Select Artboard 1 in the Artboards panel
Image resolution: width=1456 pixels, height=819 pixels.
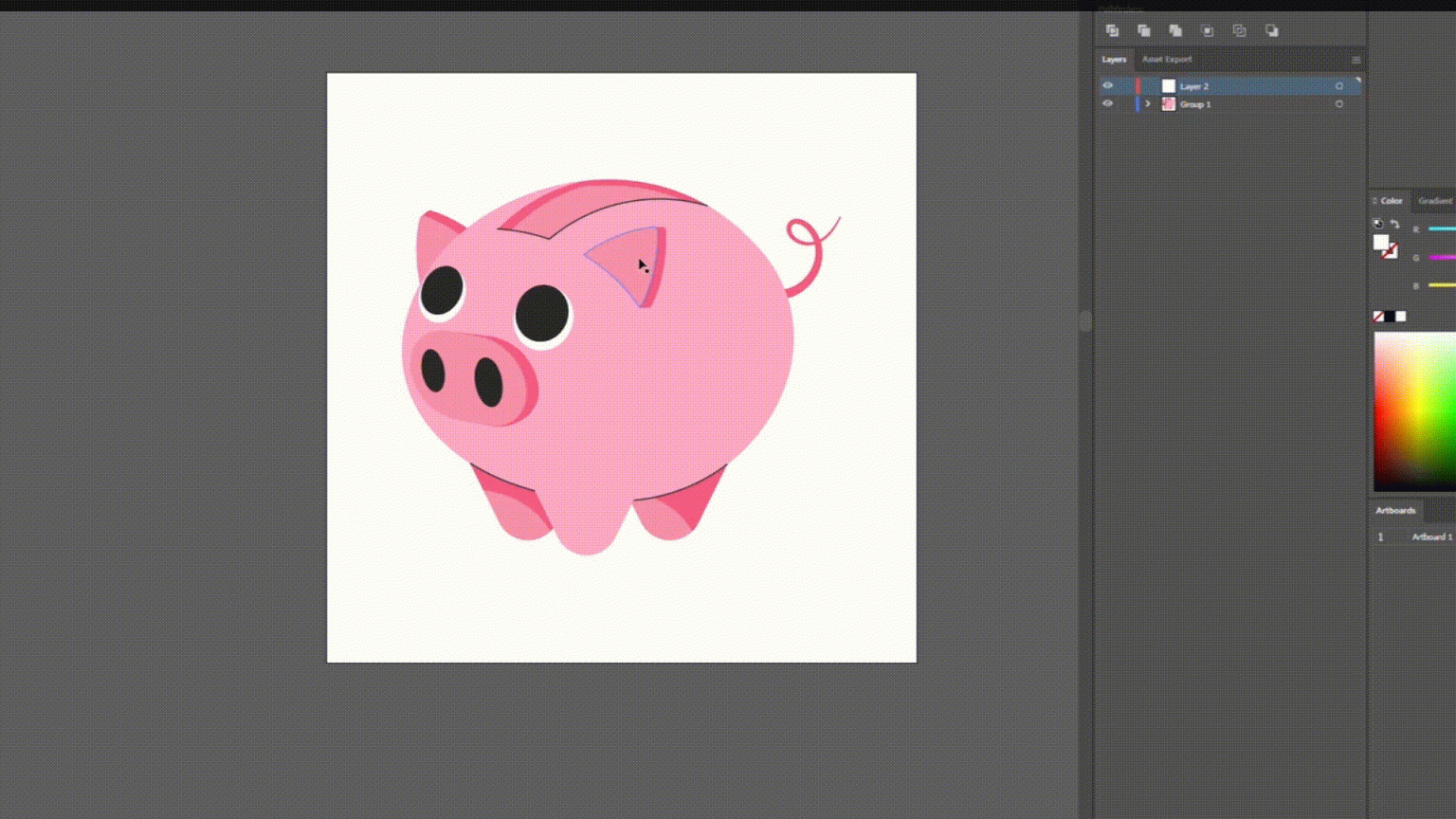coord(1430,537)
